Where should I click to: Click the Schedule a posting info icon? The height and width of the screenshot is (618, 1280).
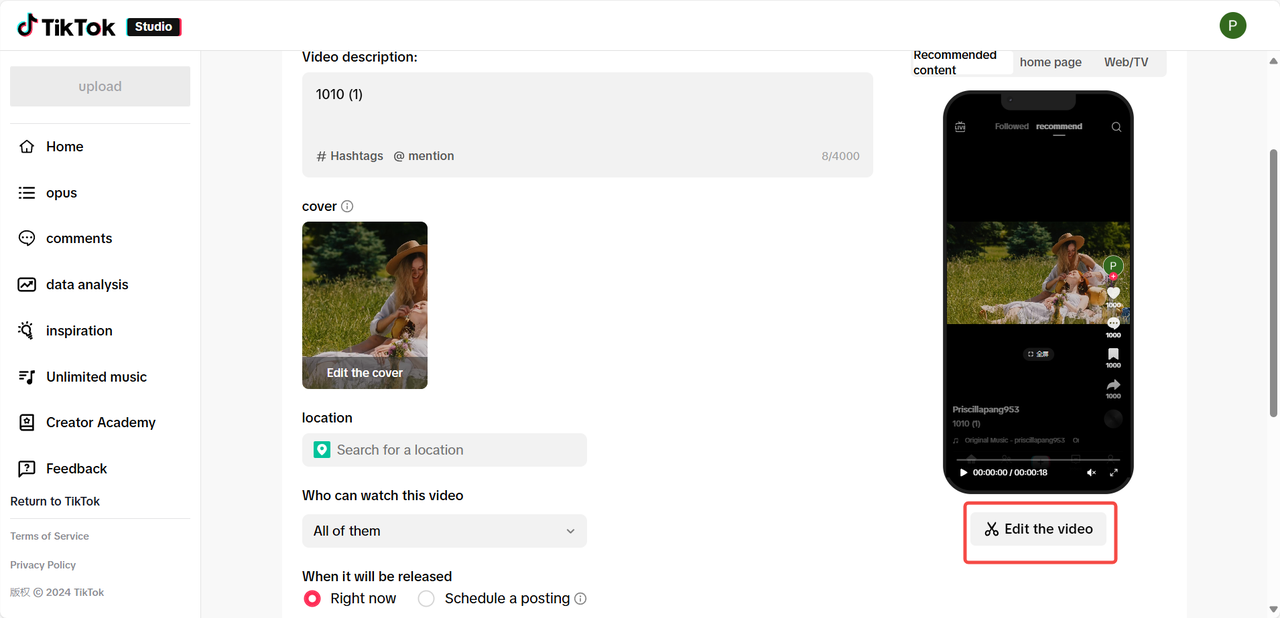(581, 599)
